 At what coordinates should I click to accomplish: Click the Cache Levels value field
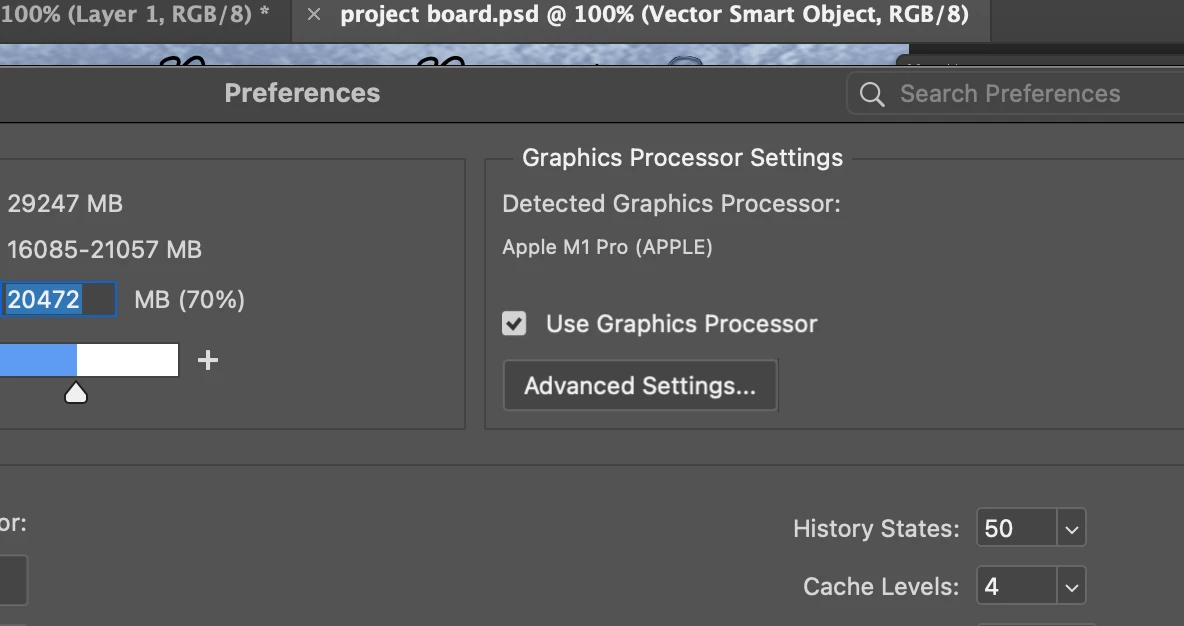click(1016, 587)
